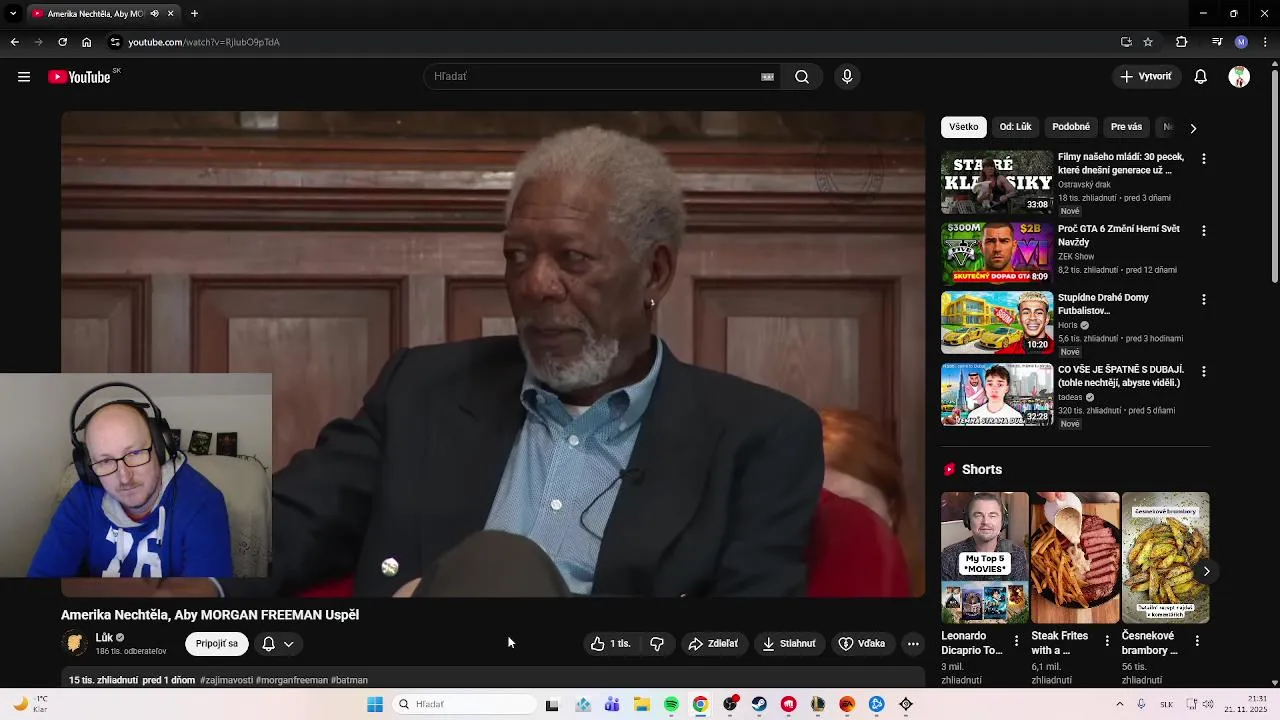Open the Horis channel link

(1068, 326)
